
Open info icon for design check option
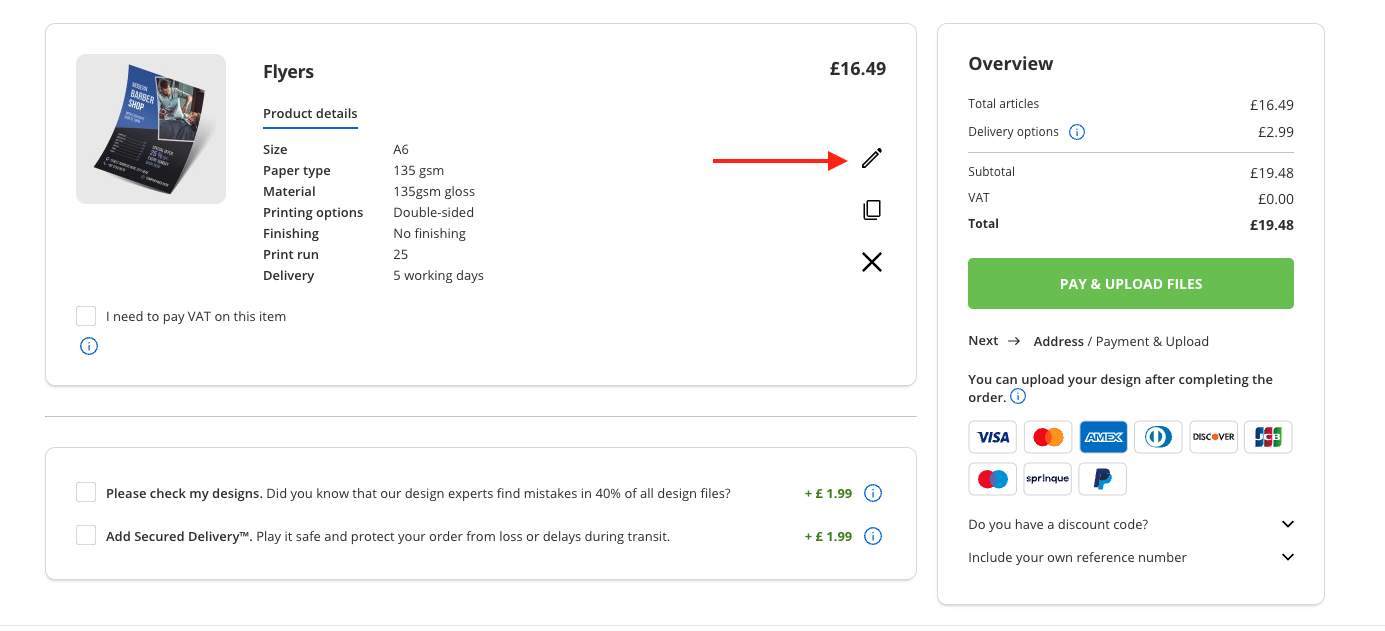click(873, 493)
